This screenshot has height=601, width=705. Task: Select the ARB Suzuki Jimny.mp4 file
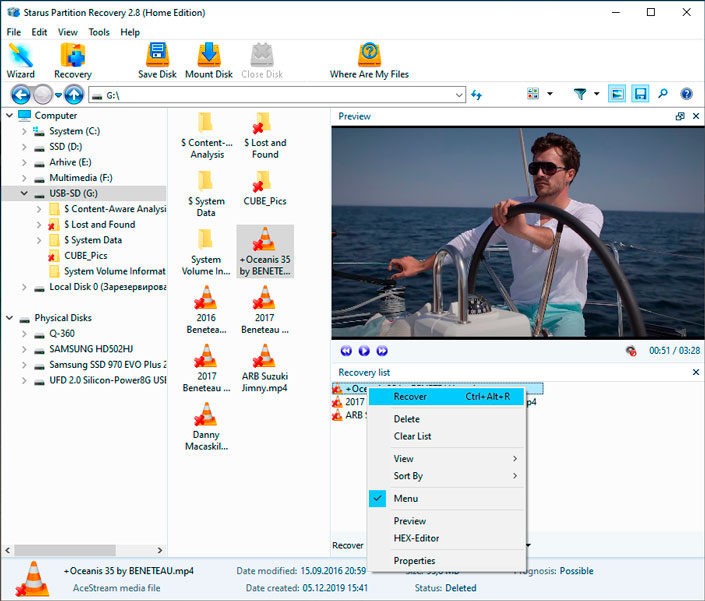click(x=264, y=369)
